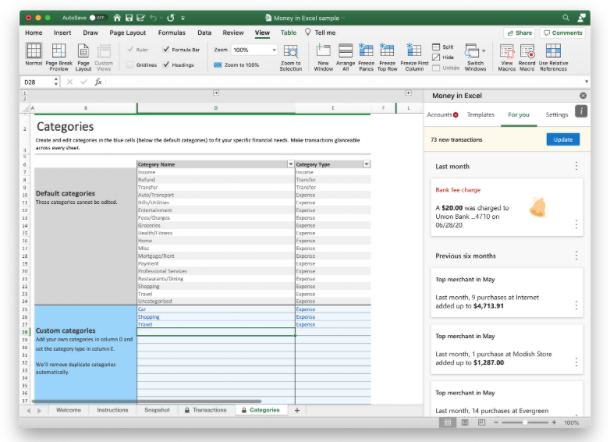Open the Insert ribbon tab
The height and width of the screenshot is (442, 608).
click(x=62, y=33)
